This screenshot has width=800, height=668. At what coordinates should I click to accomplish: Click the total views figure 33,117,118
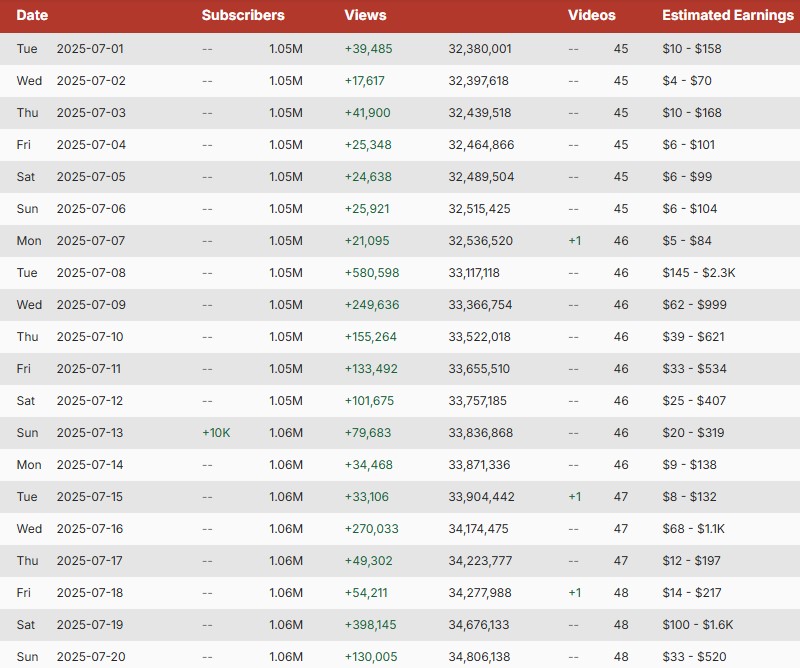tap(474, 273)
